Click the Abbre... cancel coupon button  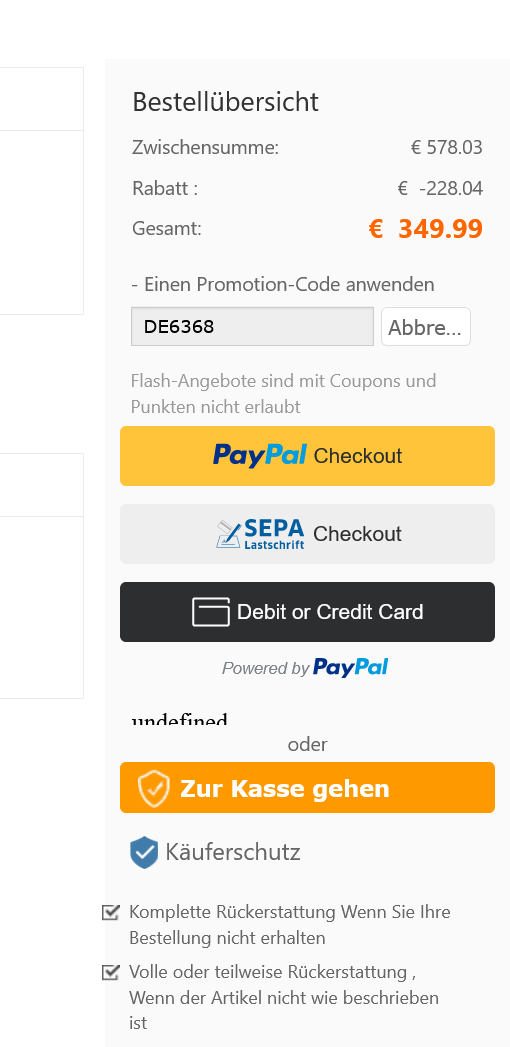point(426,327)
